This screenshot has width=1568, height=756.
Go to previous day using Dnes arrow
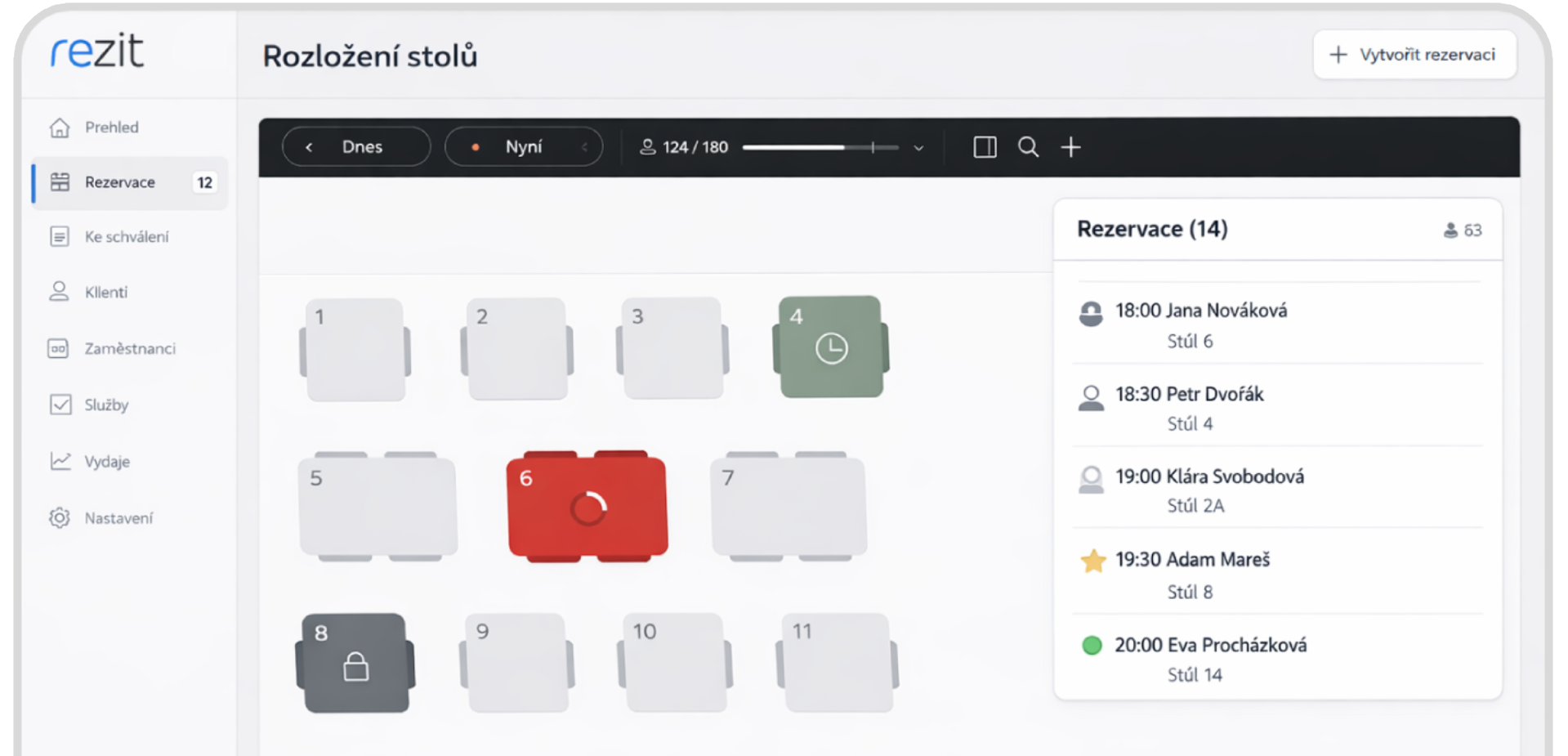[309, 147]
